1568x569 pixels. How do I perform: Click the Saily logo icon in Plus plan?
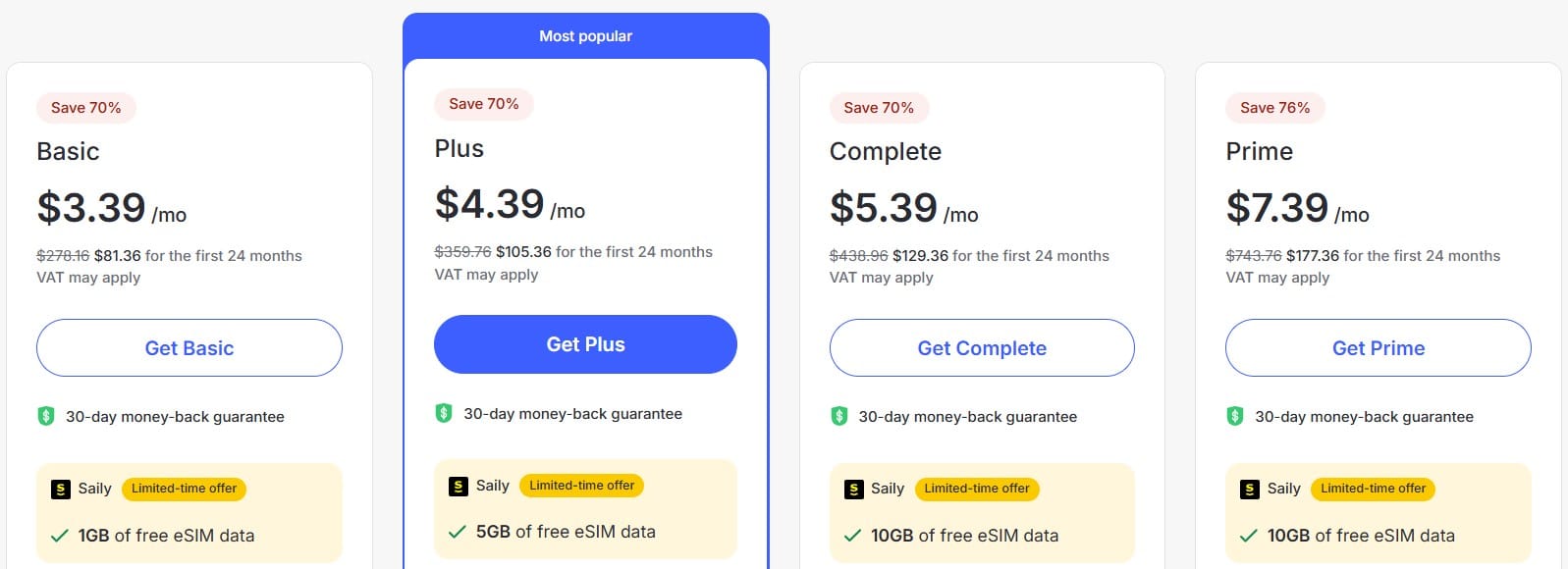pyautogui.click(x=459, y=486)
